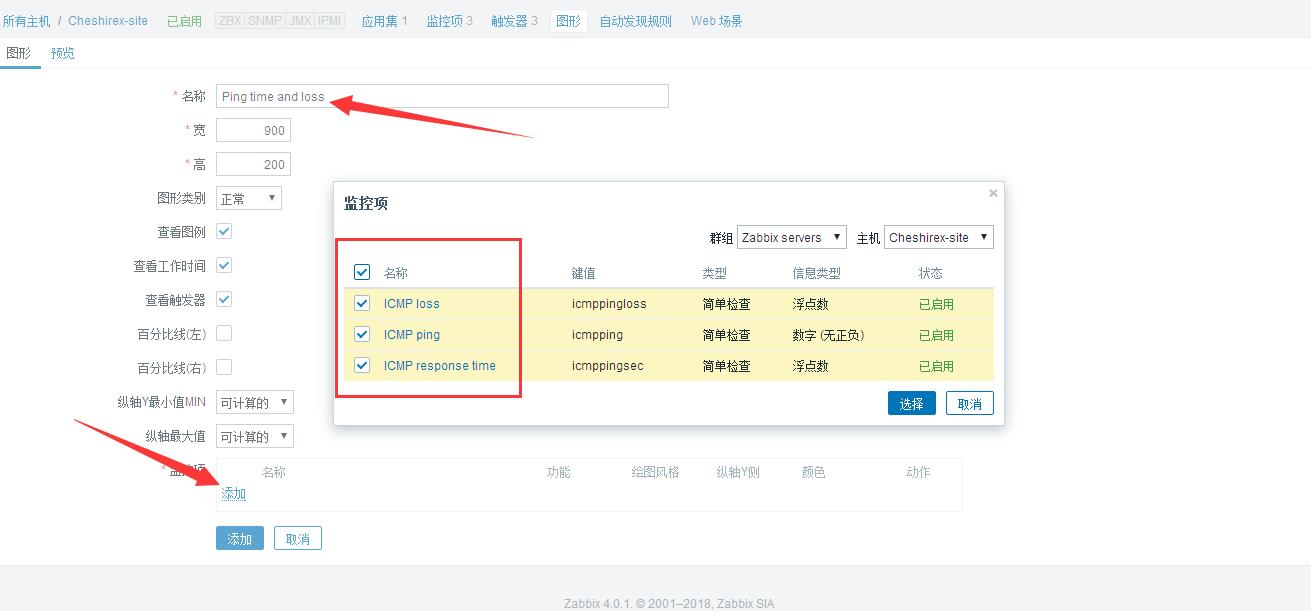The image size is (1311, 611).
Task: Click the icmppingsec key value
Action: (608, 365)
